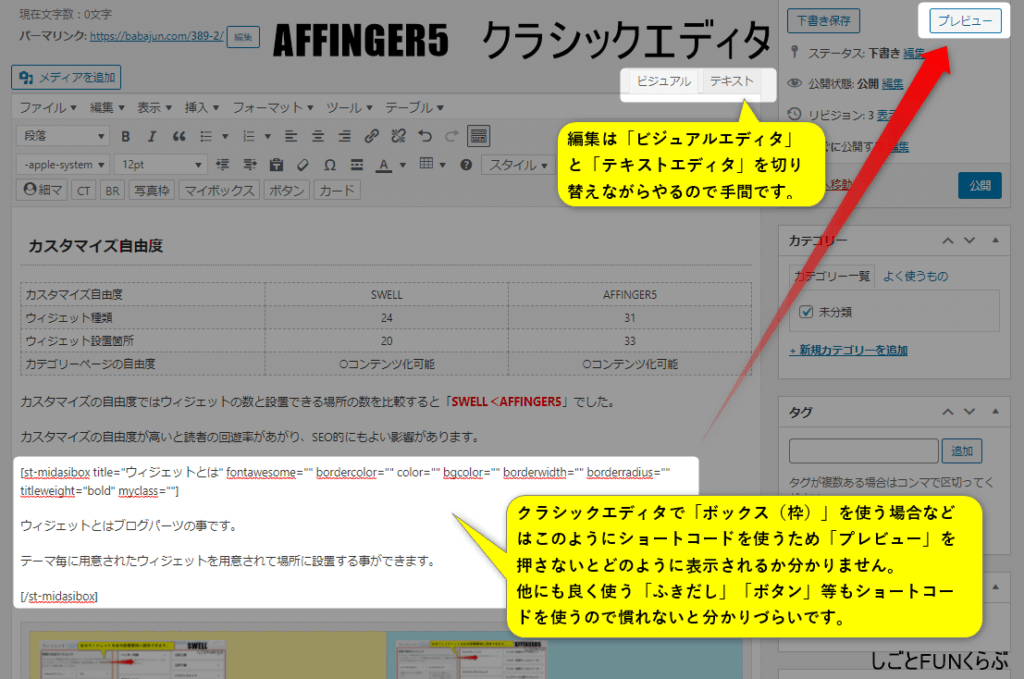
Task: Collapse the カテゴリー panel triangle
Action: pos(995,240)
